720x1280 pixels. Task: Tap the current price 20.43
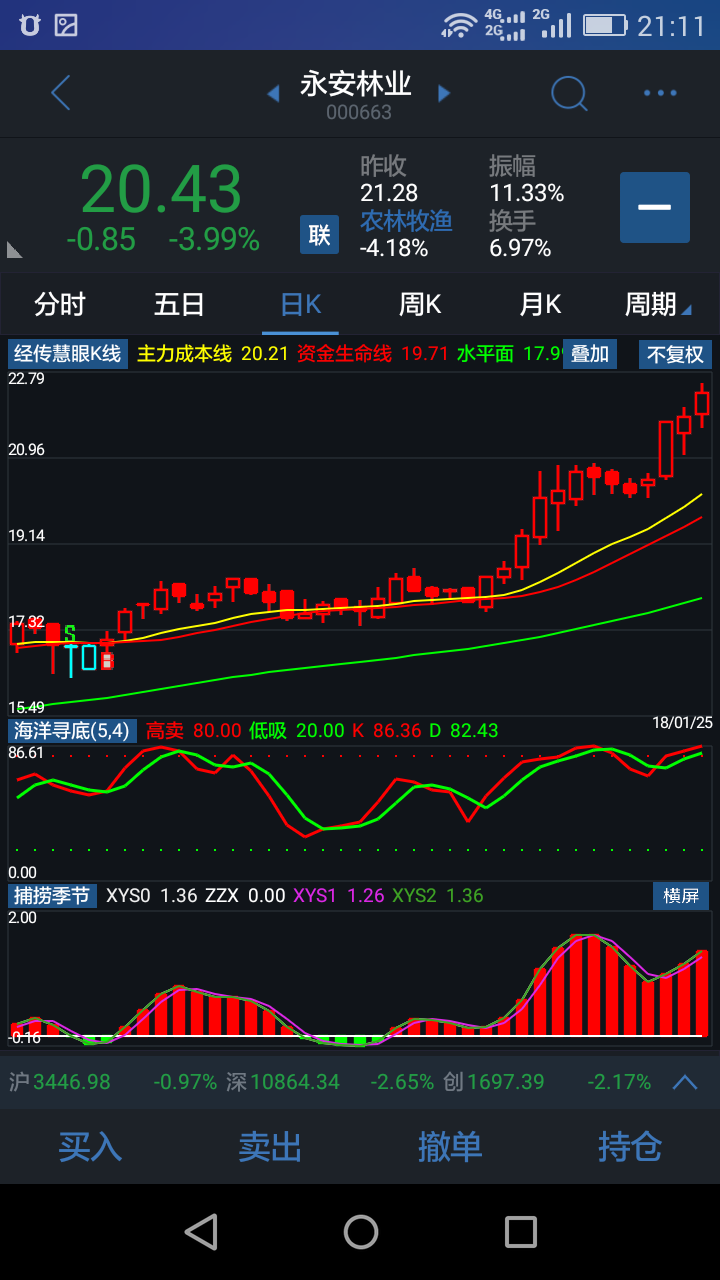point(161,189)
